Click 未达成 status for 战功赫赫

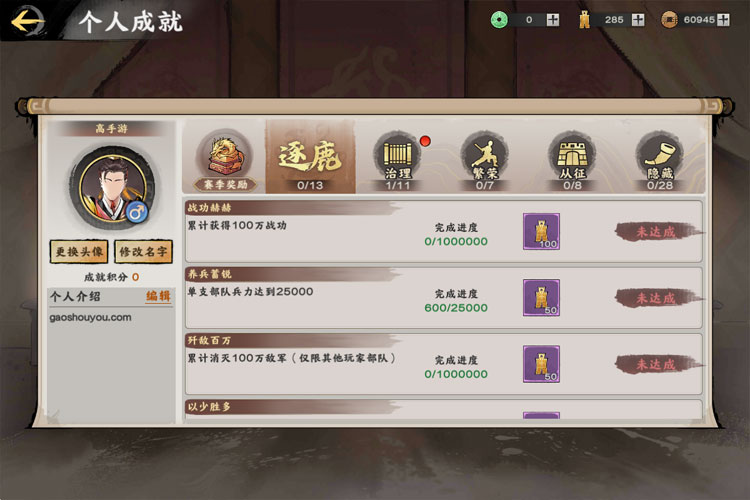click(x=656, y=232)
